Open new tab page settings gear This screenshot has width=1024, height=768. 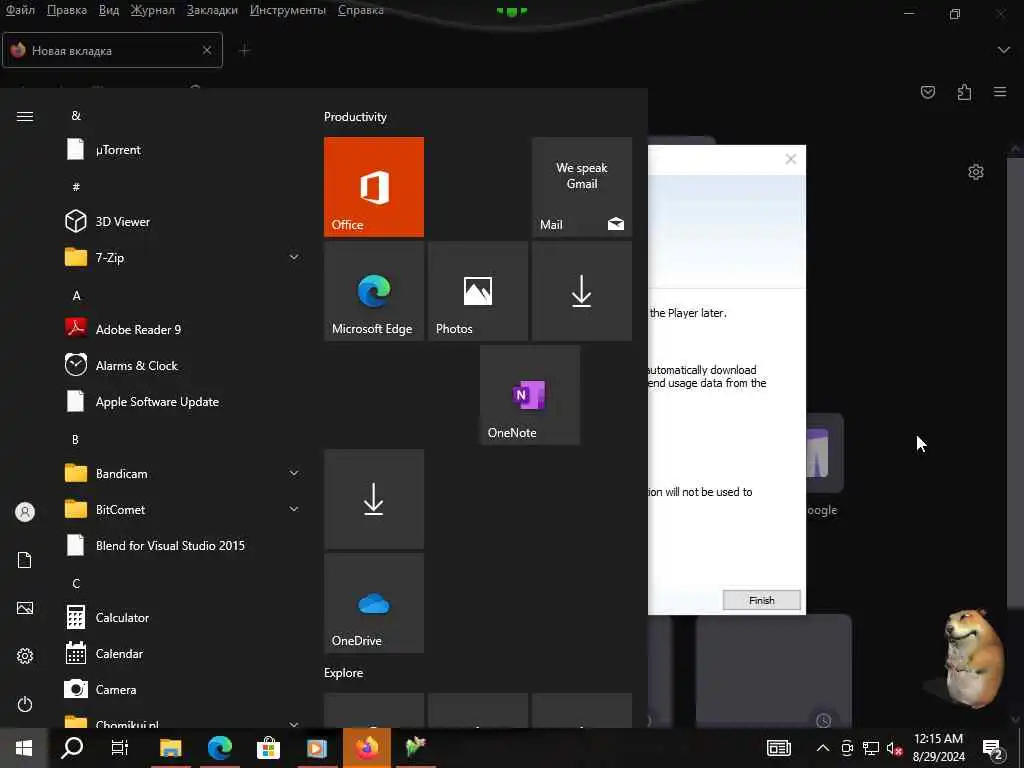pyautogui.click(x=976, y=172)
